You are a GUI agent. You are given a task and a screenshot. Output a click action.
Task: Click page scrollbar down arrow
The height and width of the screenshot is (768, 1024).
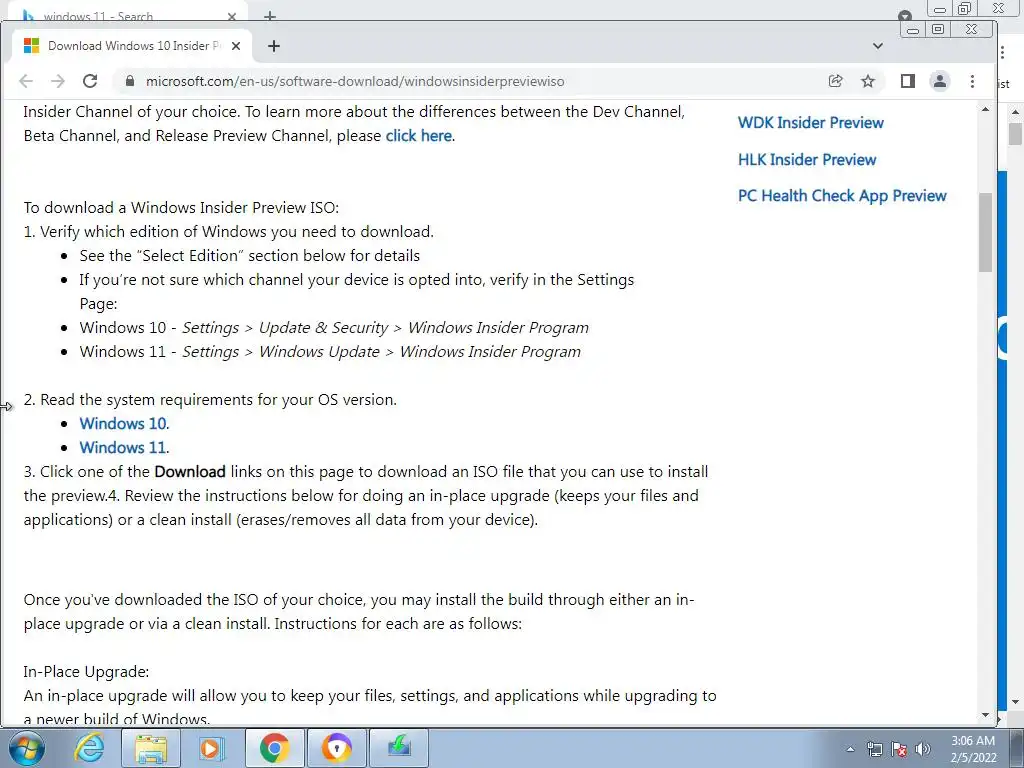(x=985, y=716)
